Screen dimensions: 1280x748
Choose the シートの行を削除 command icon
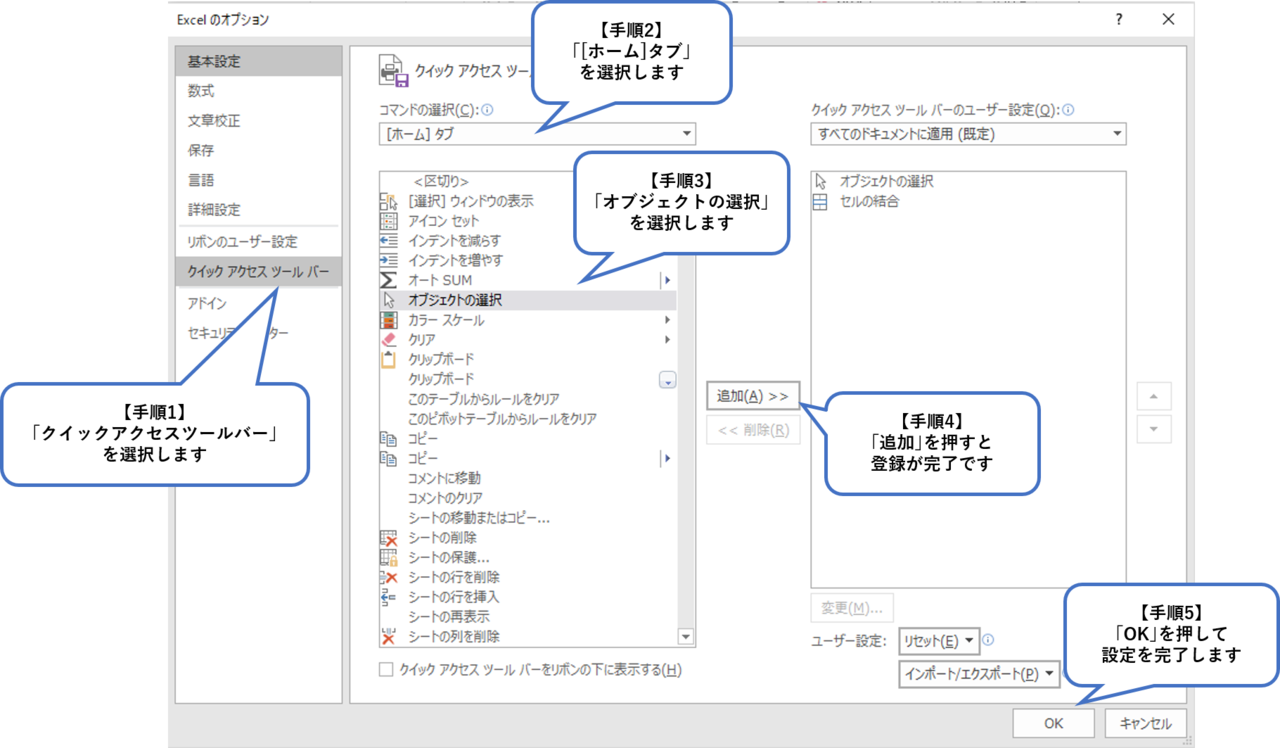click(x=389, y=577)
